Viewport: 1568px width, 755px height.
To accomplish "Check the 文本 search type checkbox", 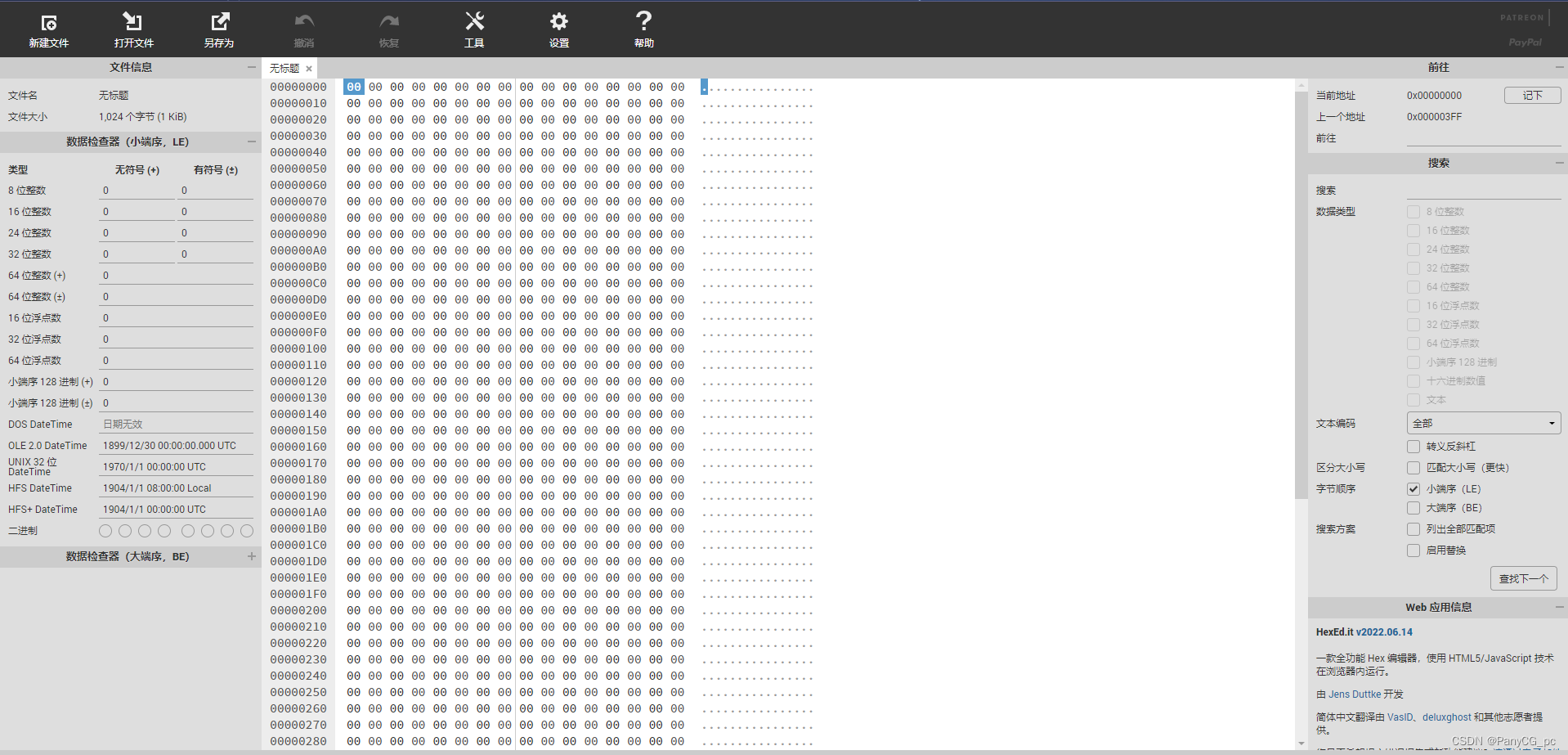I will click(x=1413, y=400).
